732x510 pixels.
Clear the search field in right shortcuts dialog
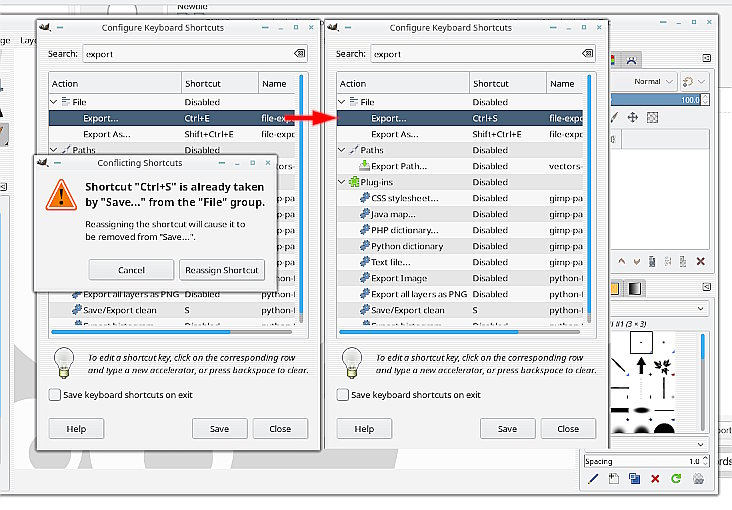pyautogui.click(x=587, y=53)
